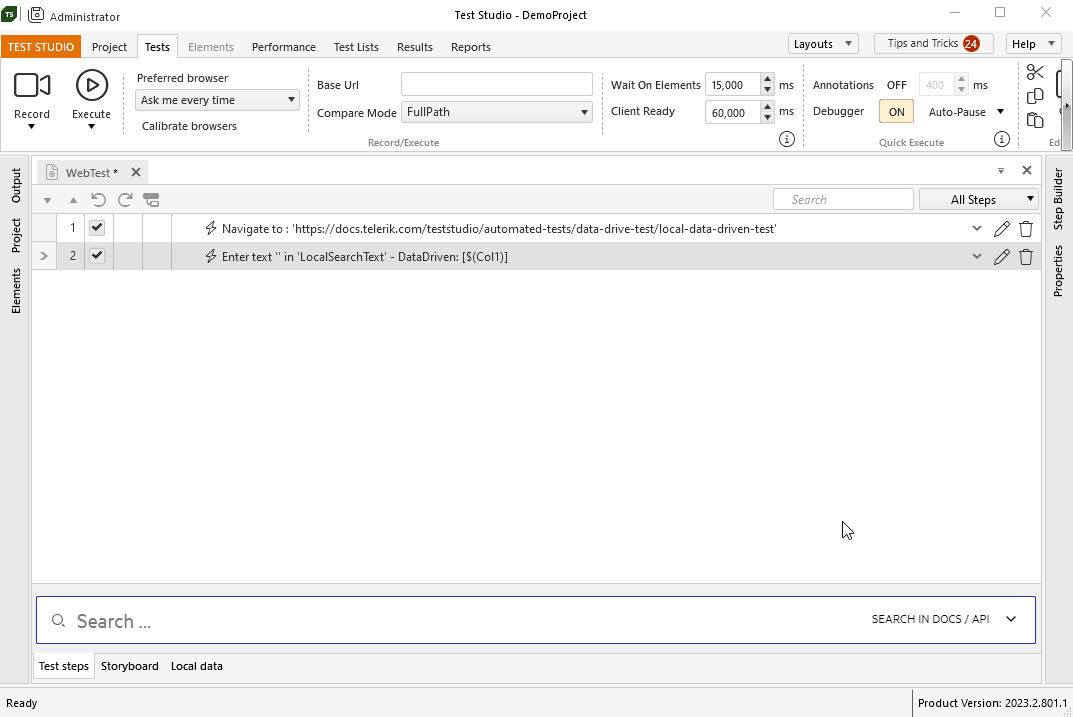Switch to the Reports tab
1073x717 pixels.
coord(471,47)
